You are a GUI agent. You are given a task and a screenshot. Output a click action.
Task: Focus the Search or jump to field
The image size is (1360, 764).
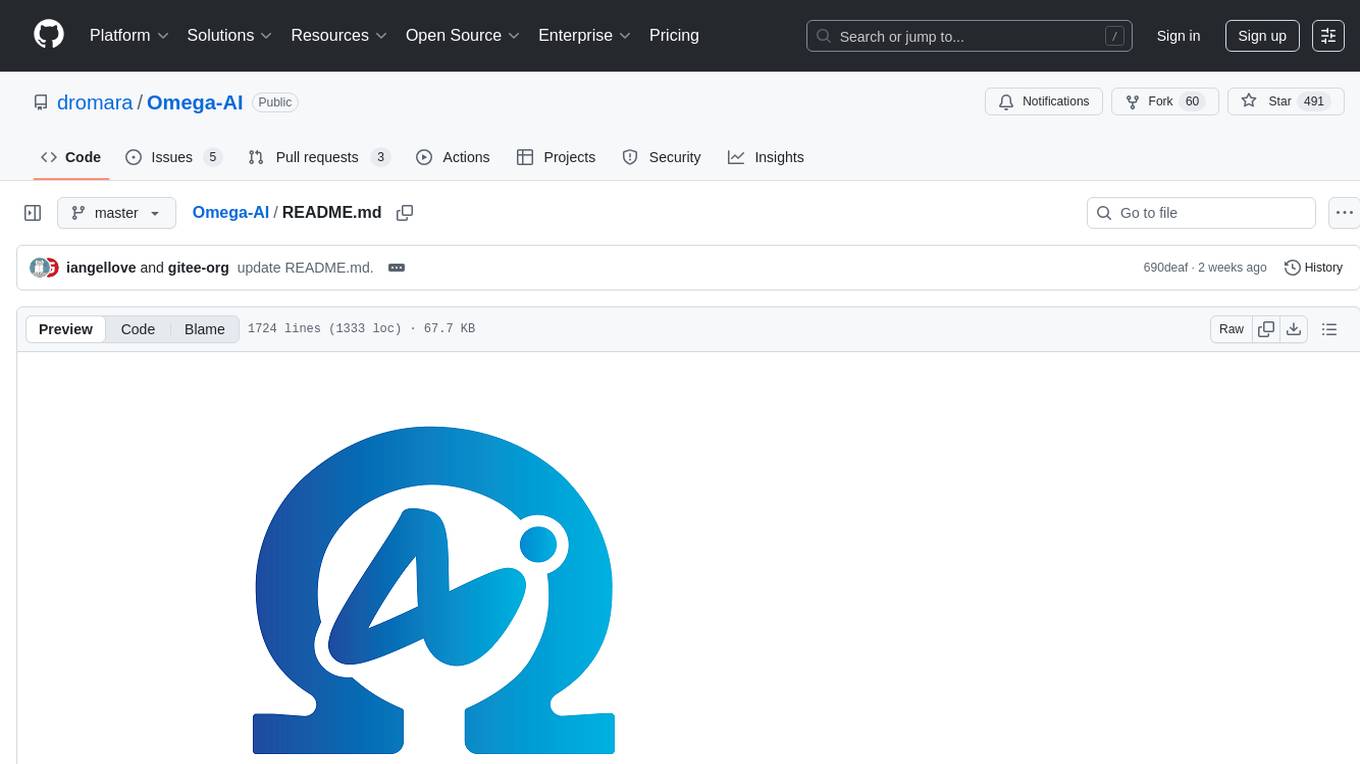coord(969,36)
